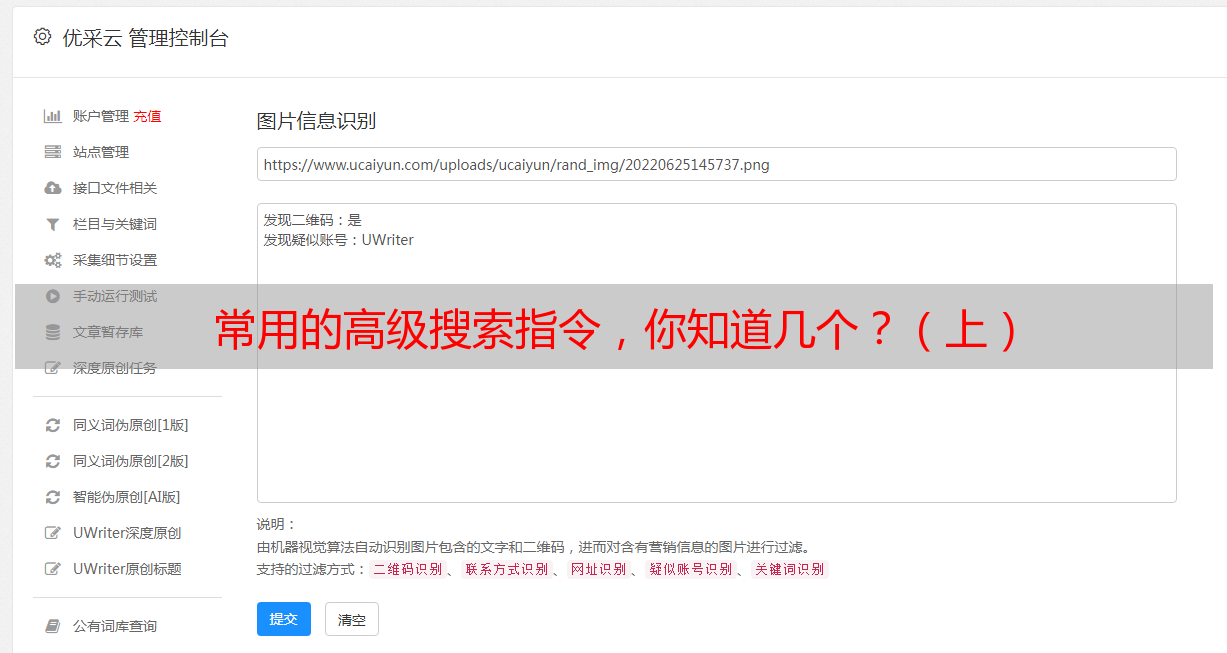Image resolution: width=1227 pixels, height=653 pixels.
Task: Click the refresh icon for 同义词伪原创[1版]
Action: [53, 425]
